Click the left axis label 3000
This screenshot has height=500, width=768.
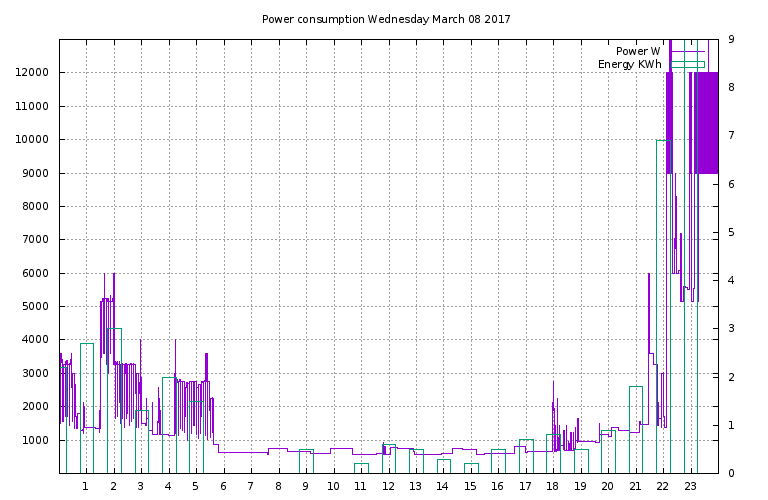tap(35, 373)
